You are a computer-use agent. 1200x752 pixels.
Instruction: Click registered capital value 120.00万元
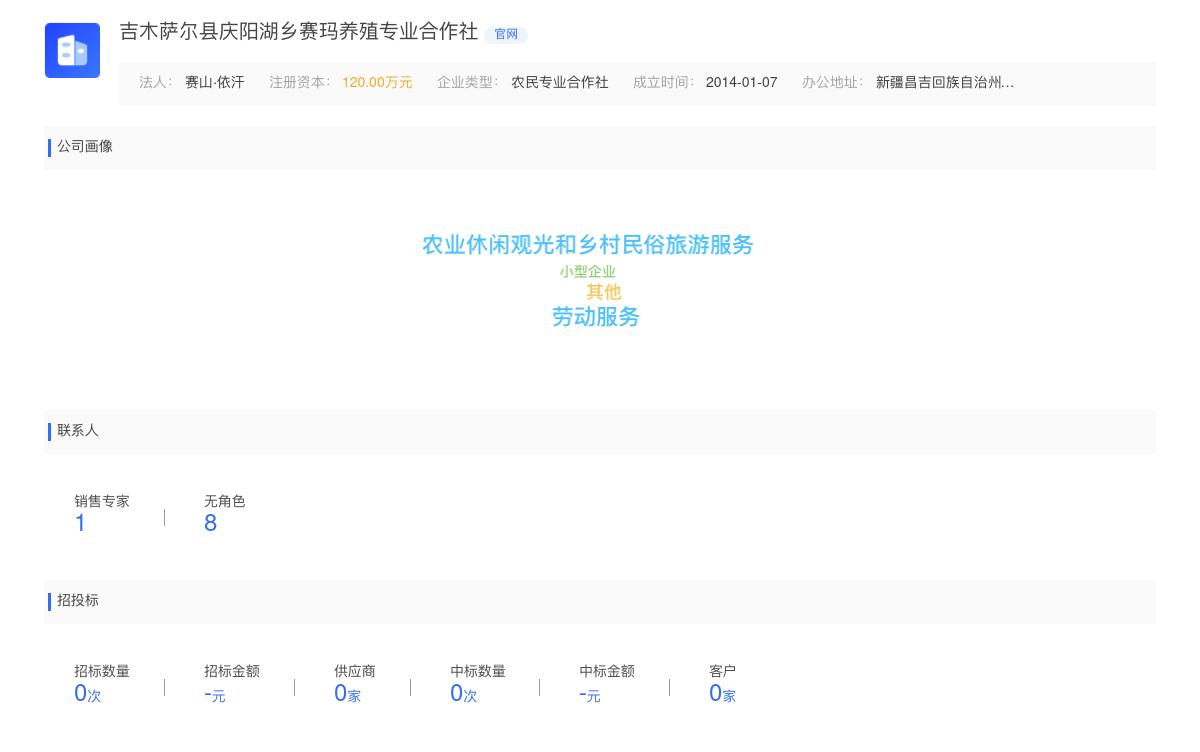coord(377,83)
